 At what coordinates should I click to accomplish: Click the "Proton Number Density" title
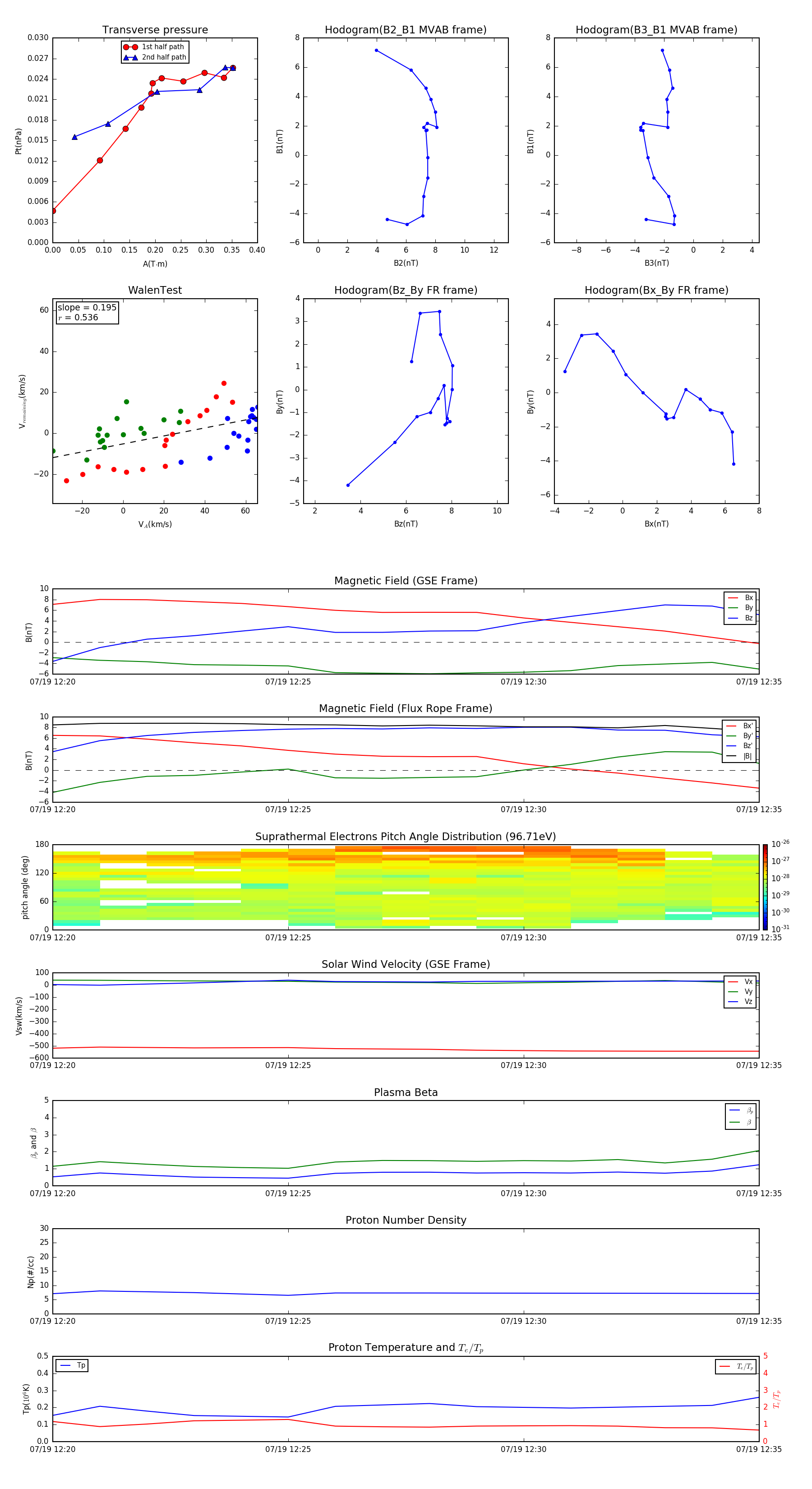pos(406,1220)
